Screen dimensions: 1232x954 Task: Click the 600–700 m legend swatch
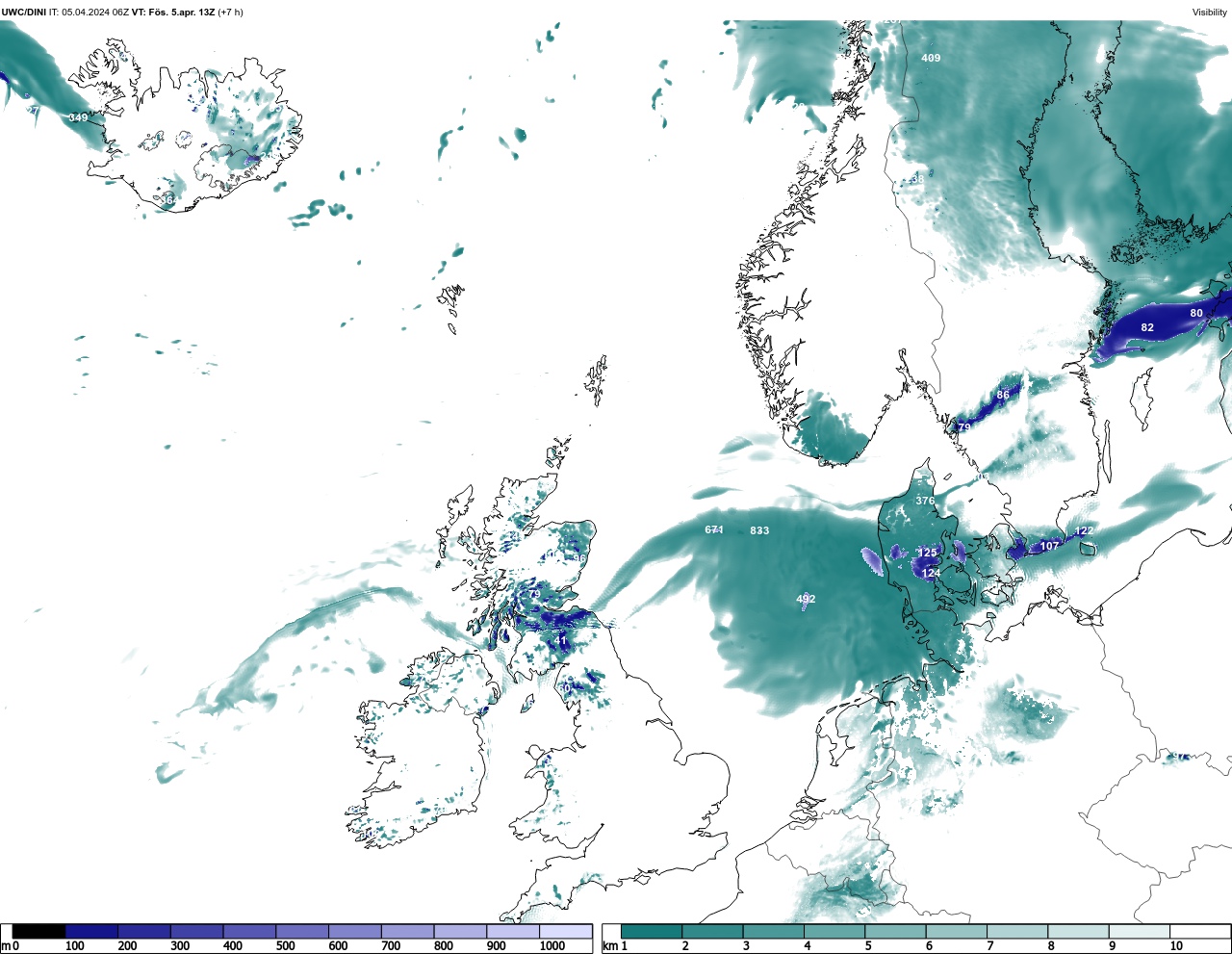pos(354,932)
